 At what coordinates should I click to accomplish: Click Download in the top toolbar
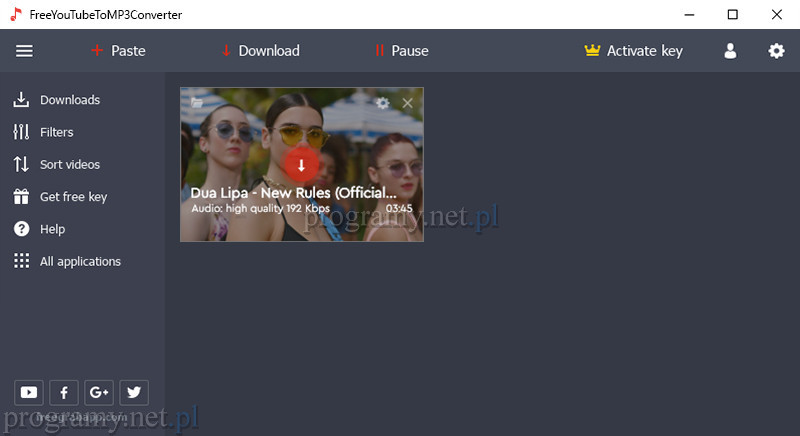260,51
